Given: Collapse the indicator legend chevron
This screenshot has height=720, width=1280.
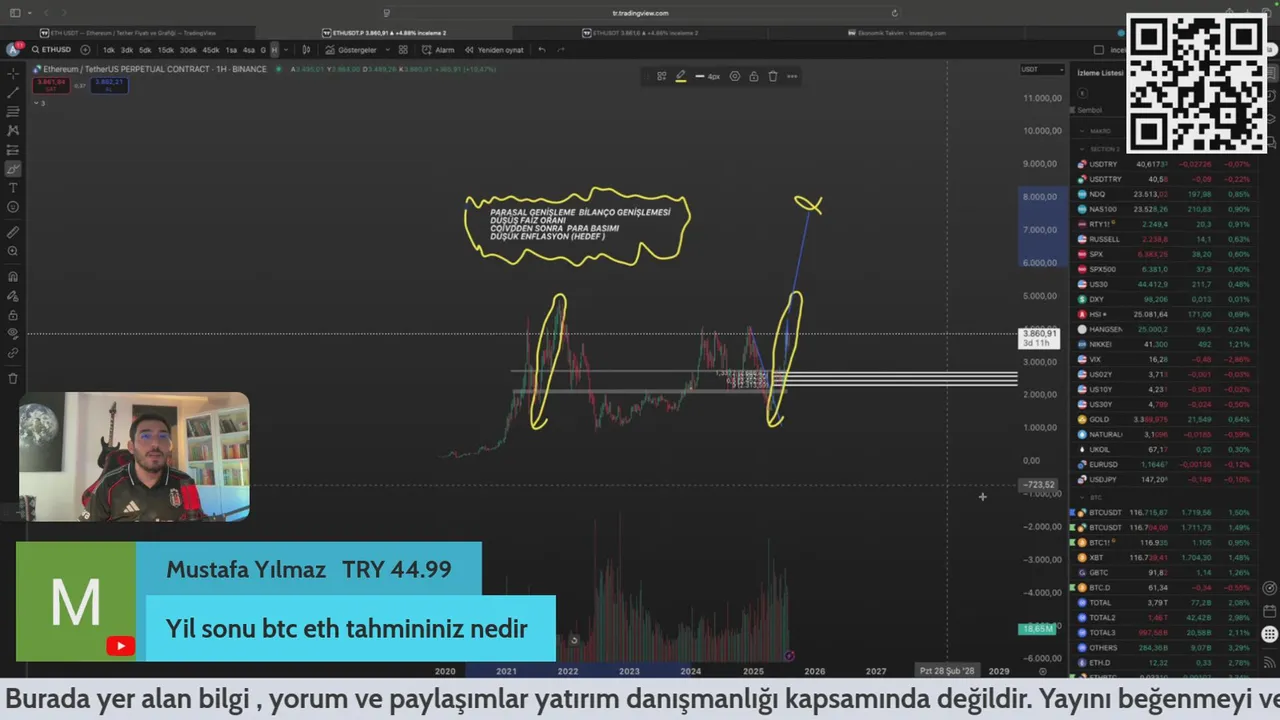Looking at the screenshot, I should 36,102.
